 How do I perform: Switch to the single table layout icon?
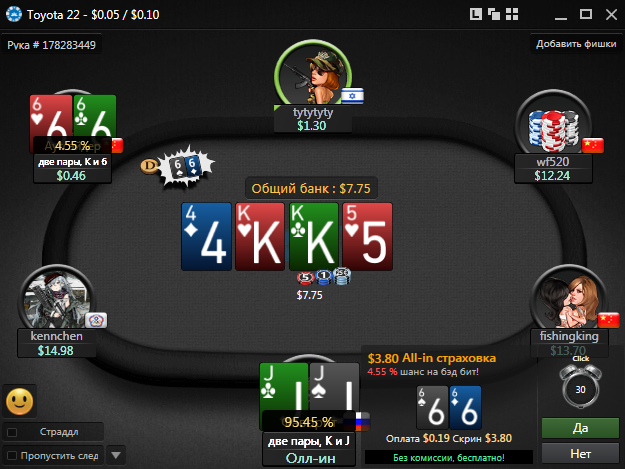point(476,14)
